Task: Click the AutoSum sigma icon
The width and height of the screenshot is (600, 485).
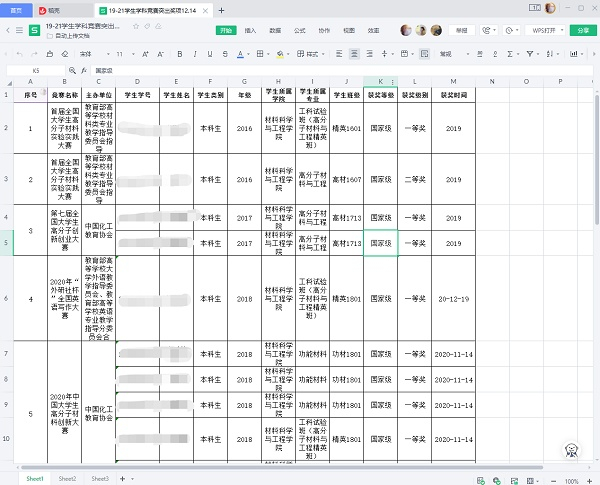Action: (510, 54)
